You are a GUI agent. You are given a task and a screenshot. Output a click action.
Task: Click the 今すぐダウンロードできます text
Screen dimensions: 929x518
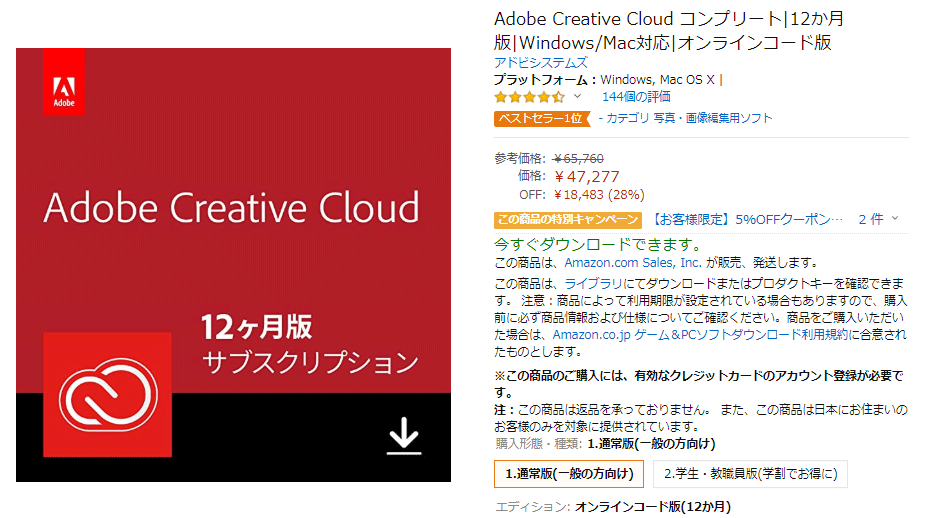(598, 244)
